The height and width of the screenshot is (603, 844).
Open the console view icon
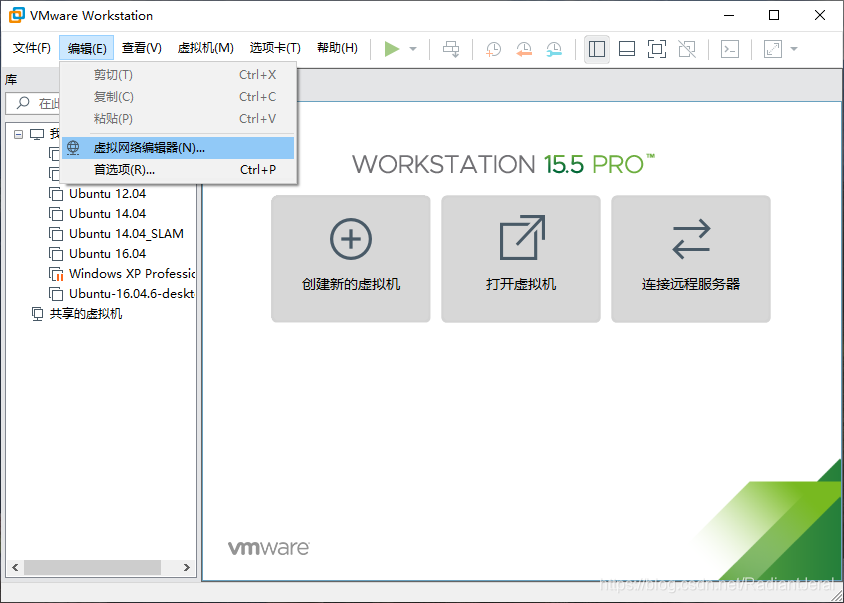coord(729,49)
